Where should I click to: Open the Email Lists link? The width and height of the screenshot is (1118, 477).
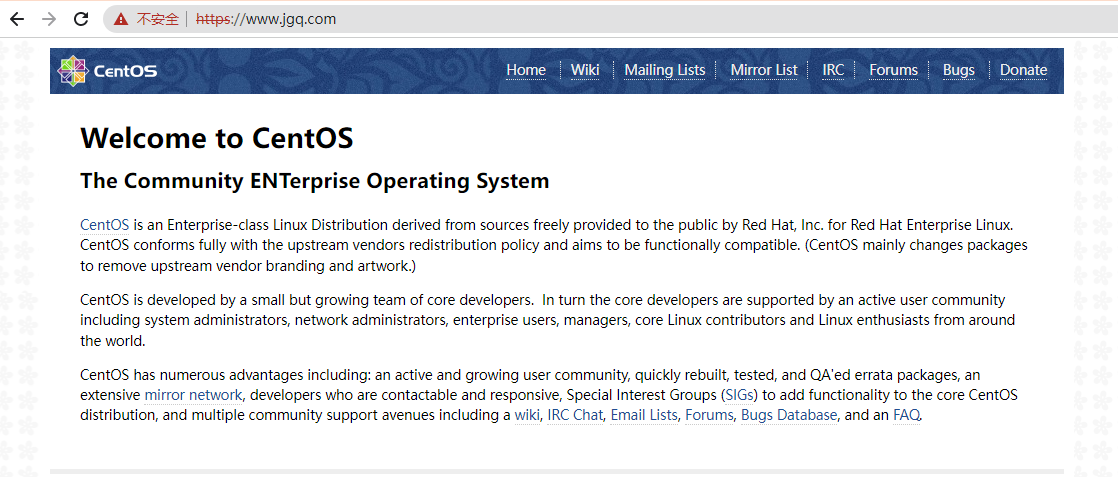pyautogui.click(x=645, y=415)
